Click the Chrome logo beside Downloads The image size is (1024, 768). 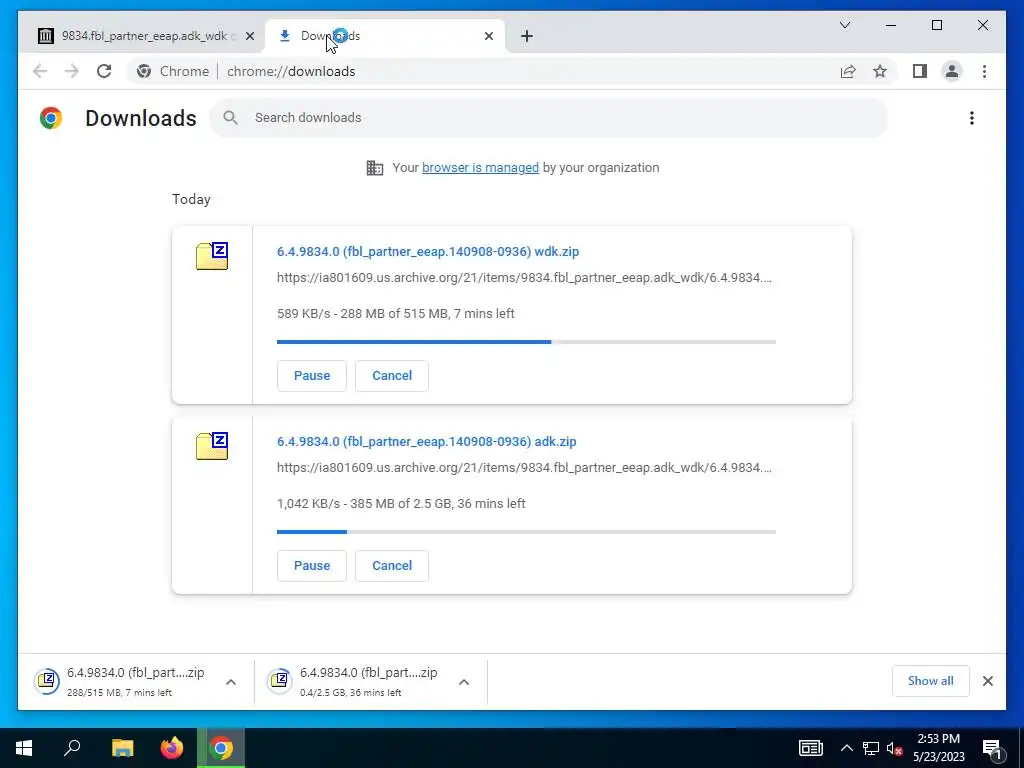[x=51, y=118]
